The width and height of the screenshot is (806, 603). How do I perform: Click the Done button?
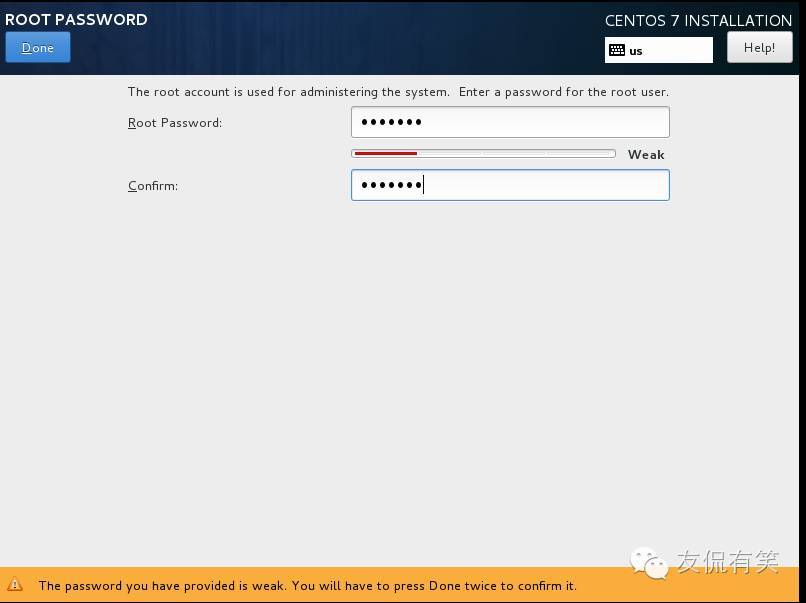[x=38, y=48]
